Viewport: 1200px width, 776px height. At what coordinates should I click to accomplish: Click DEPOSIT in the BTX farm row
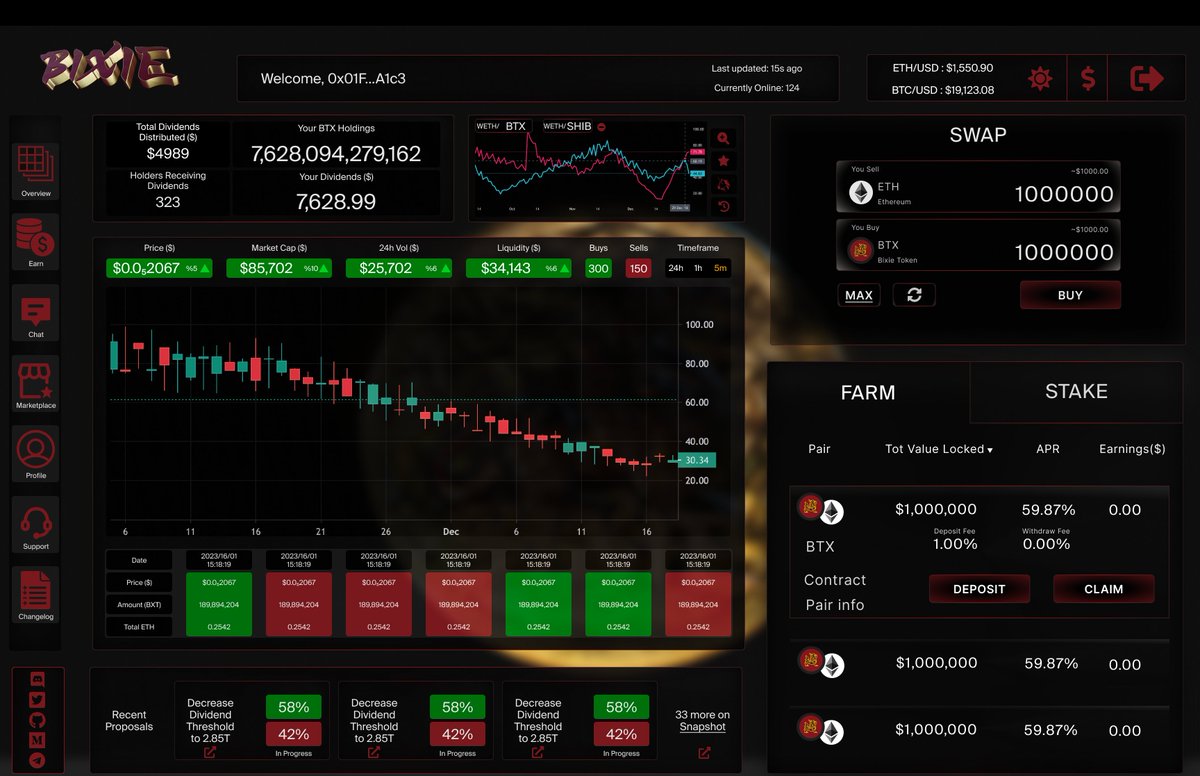tap(979, 589)
